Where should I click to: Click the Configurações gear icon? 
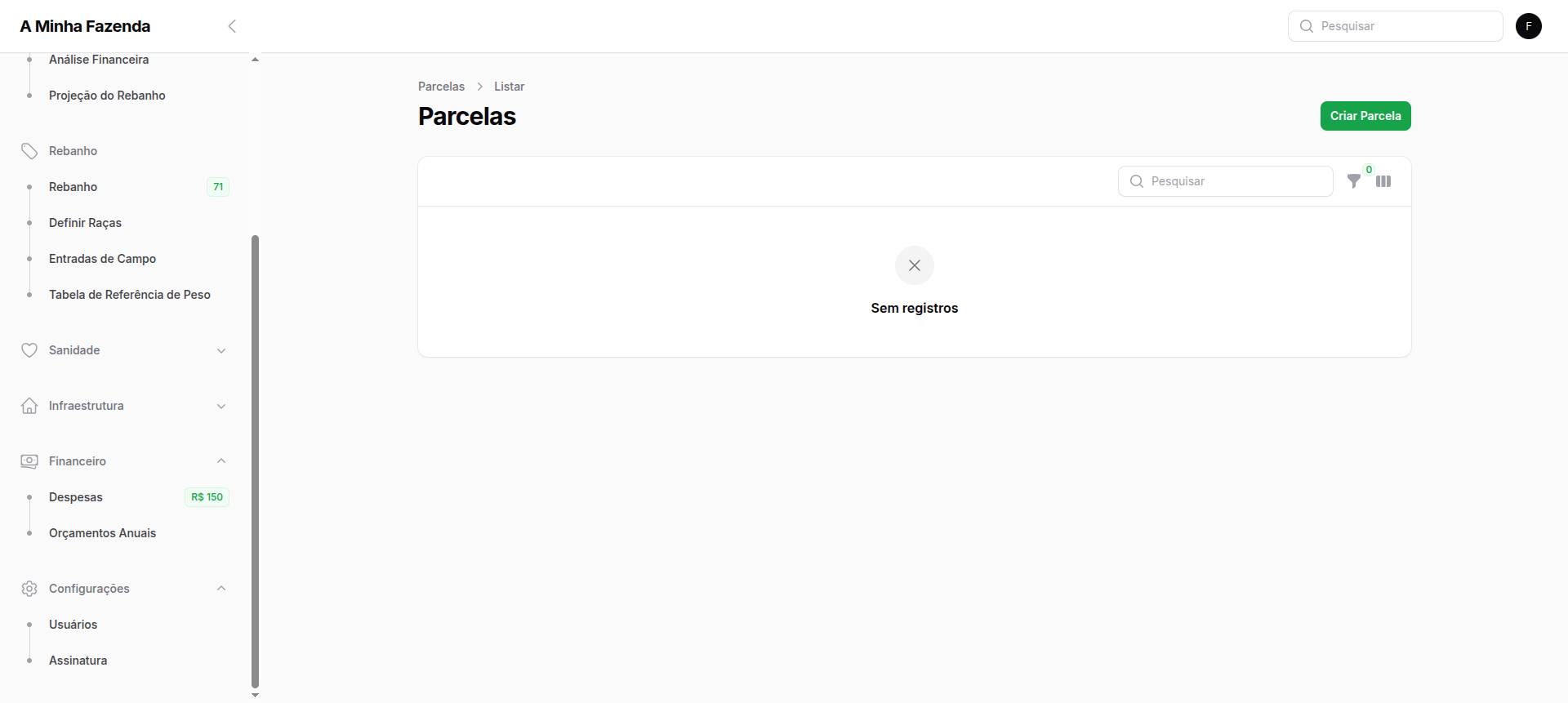coord(29,589)
